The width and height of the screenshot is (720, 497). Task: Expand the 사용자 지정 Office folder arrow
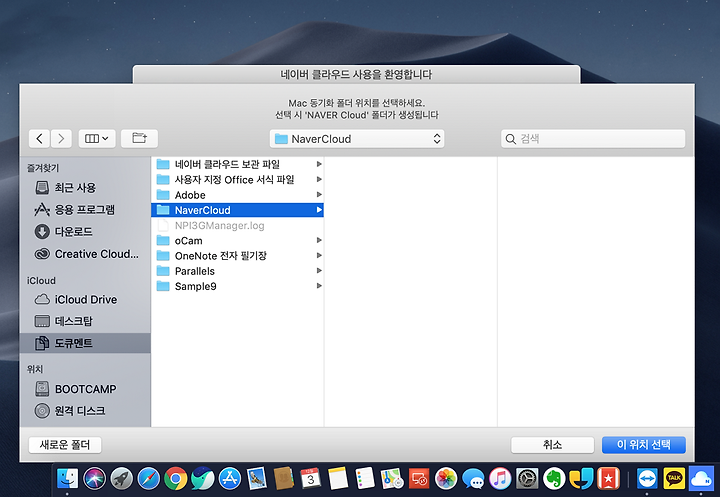click(x=319, y=179)
